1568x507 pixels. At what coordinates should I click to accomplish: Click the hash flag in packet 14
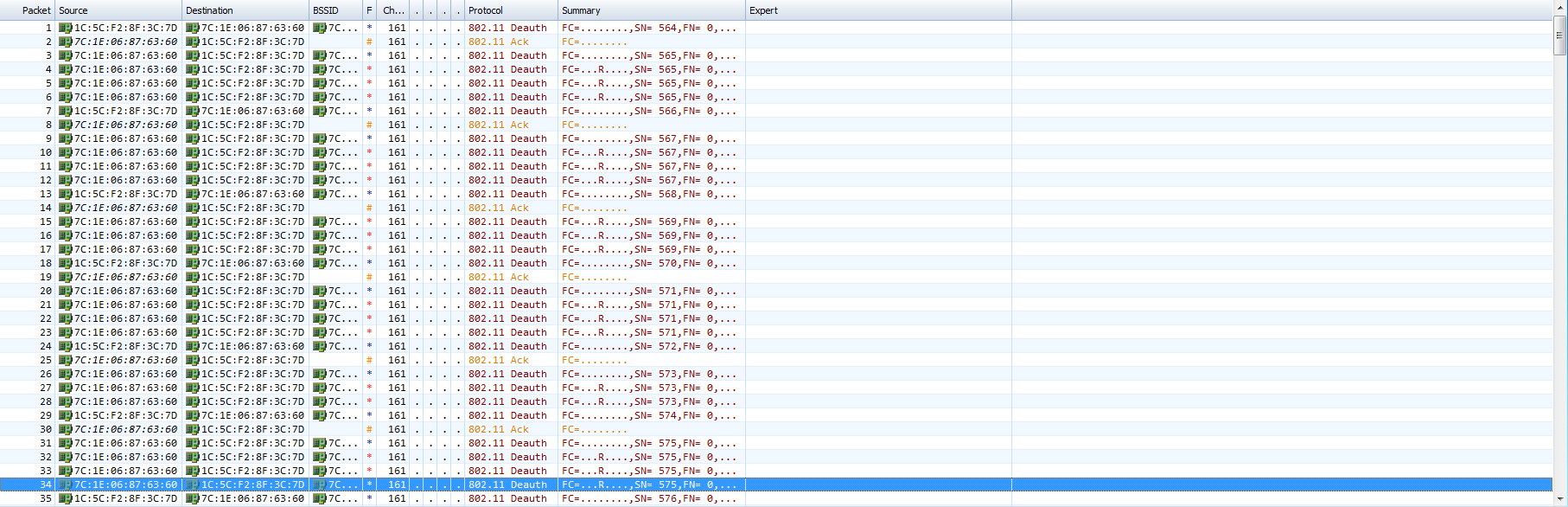click(369, 208)
